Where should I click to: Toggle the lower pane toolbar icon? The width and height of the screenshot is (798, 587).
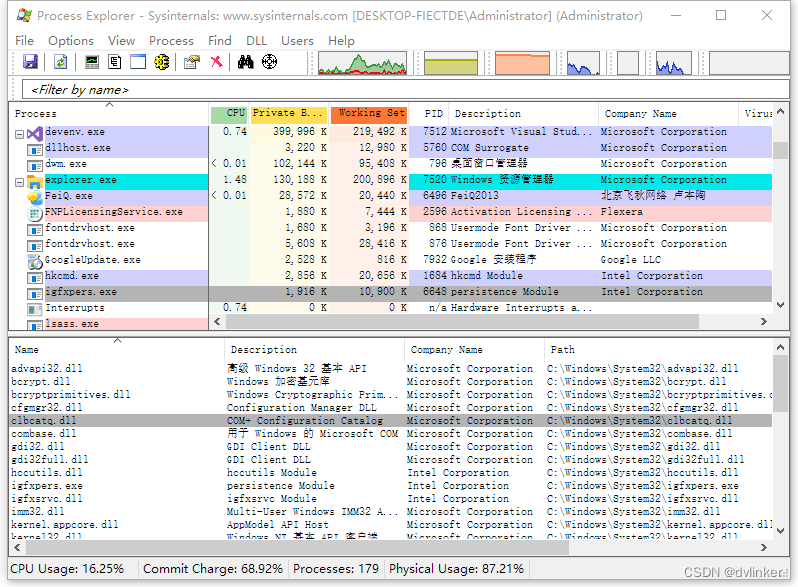(138, 62)
